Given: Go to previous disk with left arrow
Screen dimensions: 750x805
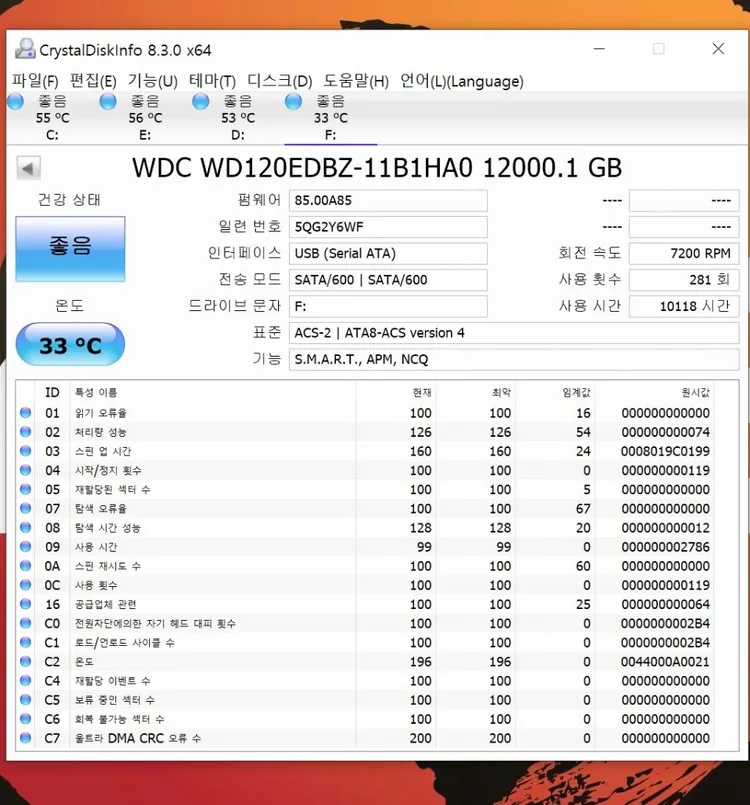Looking at the screenshot, I should tap(28, 168).
